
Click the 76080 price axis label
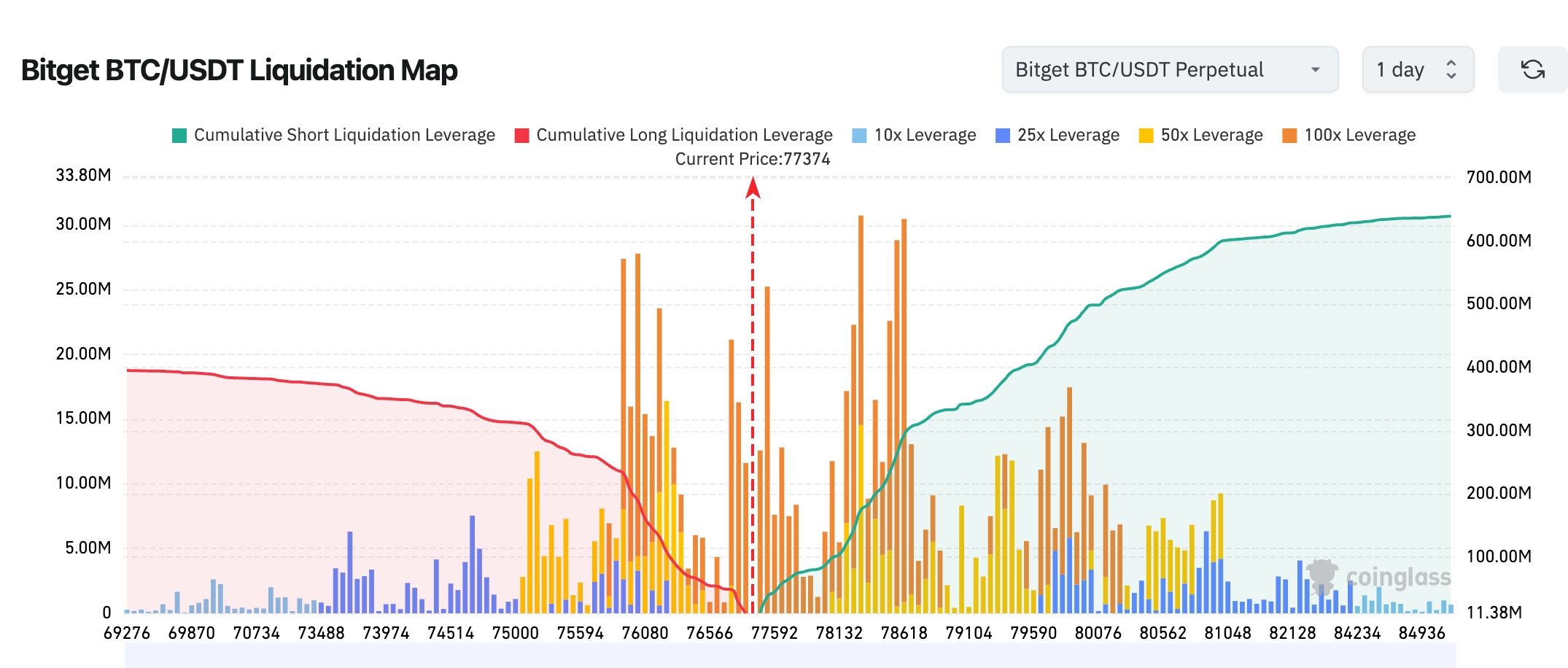tap(645, 633)
